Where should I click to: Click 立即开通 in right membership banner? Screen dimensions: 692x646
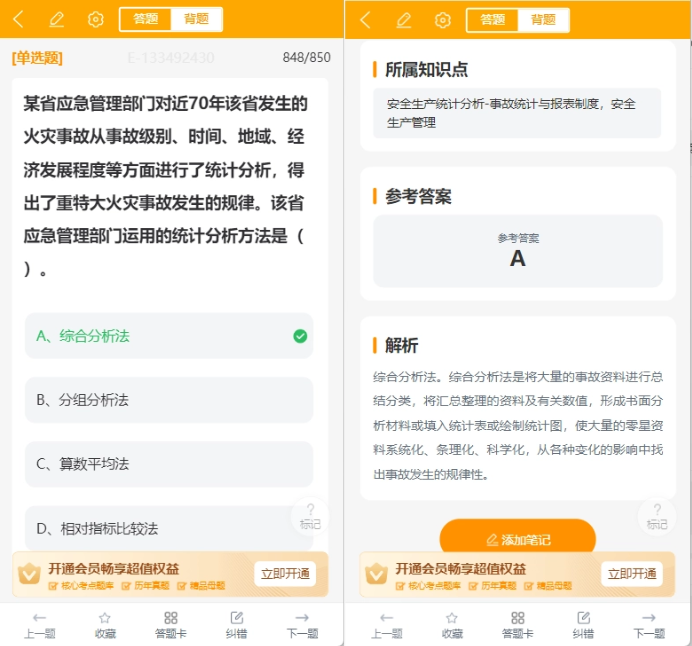632,574
